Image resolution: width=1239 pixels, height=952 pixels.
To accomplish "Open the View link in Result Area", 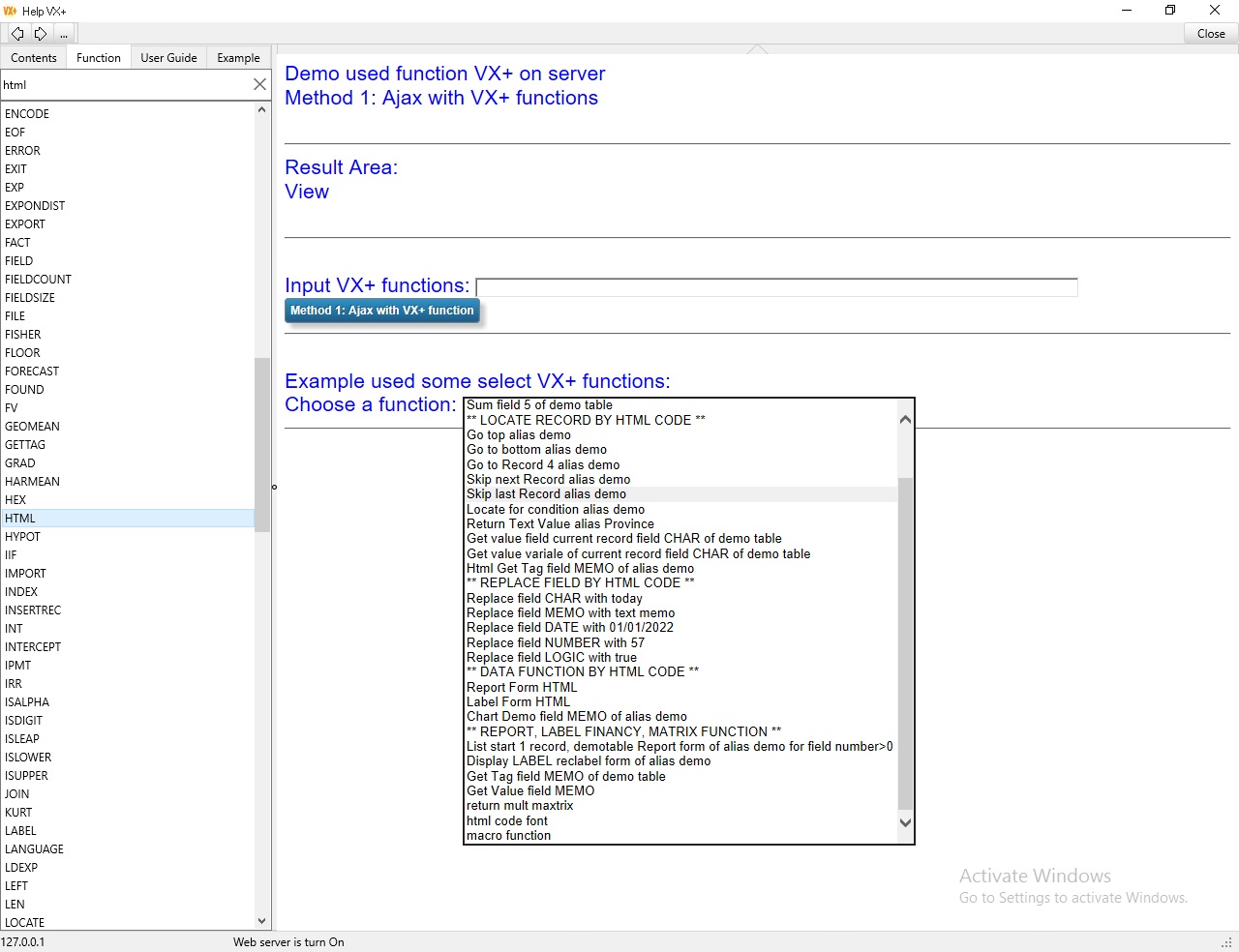I will click(307, 192).
